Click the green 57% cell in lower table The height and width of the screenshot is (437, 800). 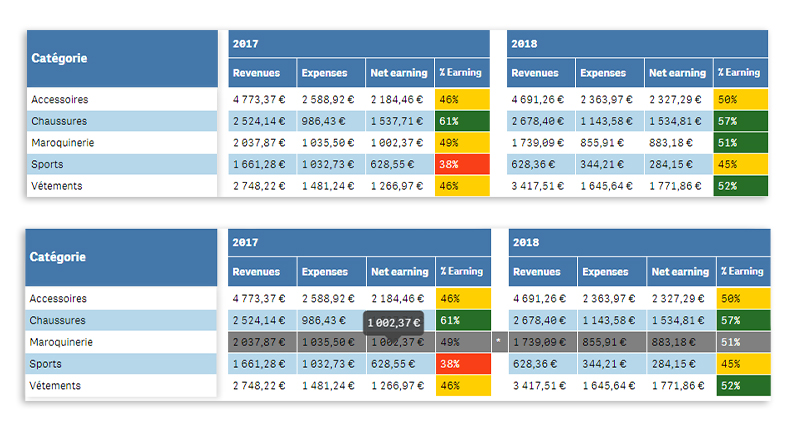(x=744, y=321)
